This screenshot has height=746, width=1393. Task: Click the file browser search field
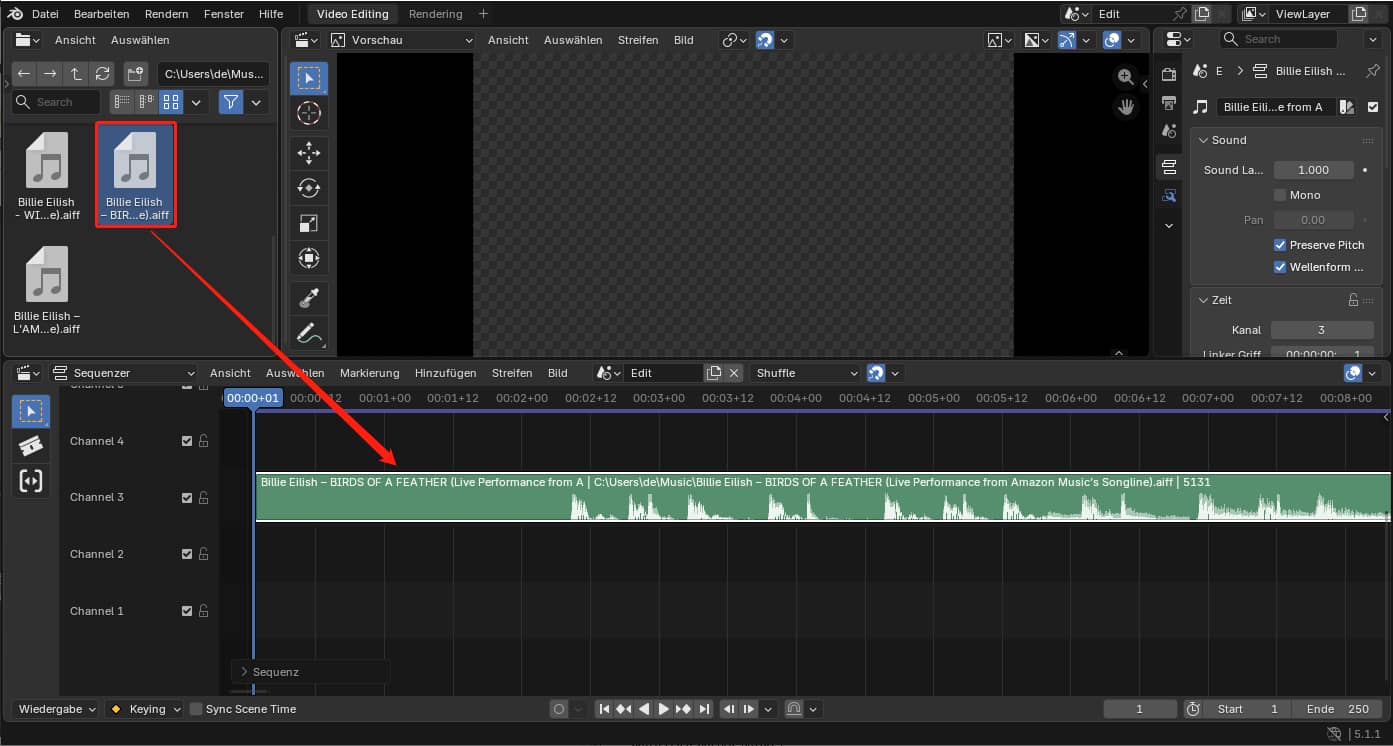click(x=56, y=102)
